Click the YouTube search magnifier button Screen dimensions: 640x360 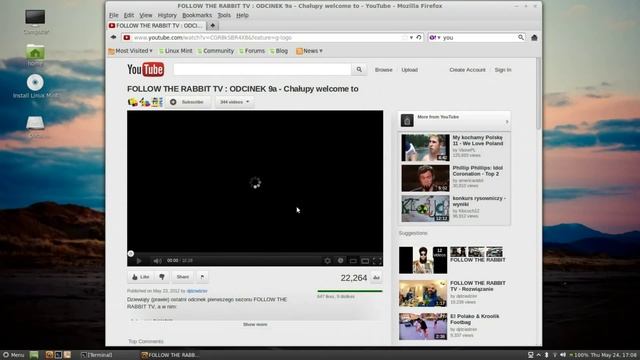pyautogui.click(x=359, y=70)
